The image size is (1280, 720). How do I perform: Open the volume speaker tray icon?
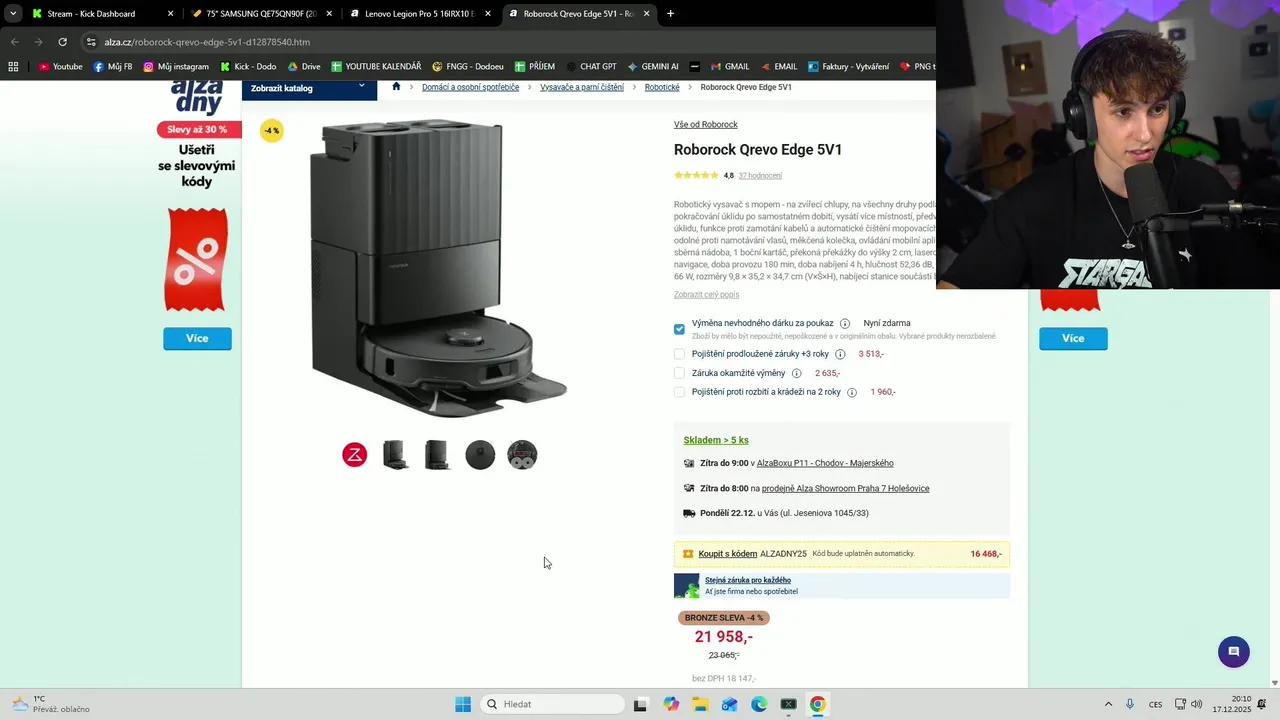[1197, 704]
